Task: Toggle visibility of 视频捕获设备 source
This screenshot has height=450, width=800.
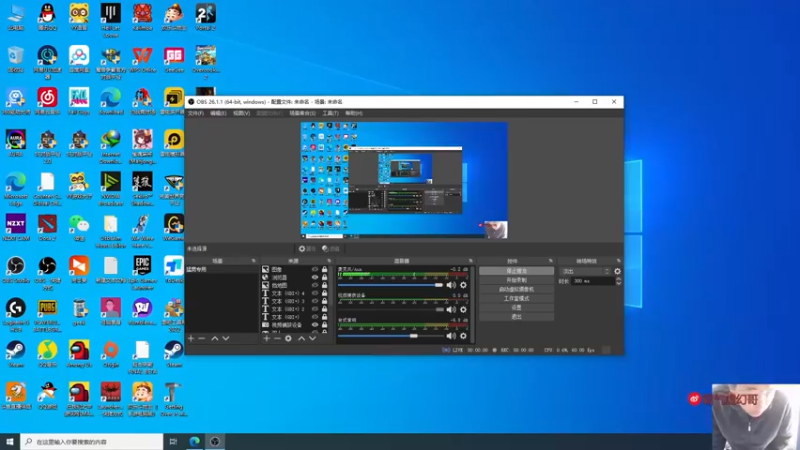Action: click(x=315, y=324)
